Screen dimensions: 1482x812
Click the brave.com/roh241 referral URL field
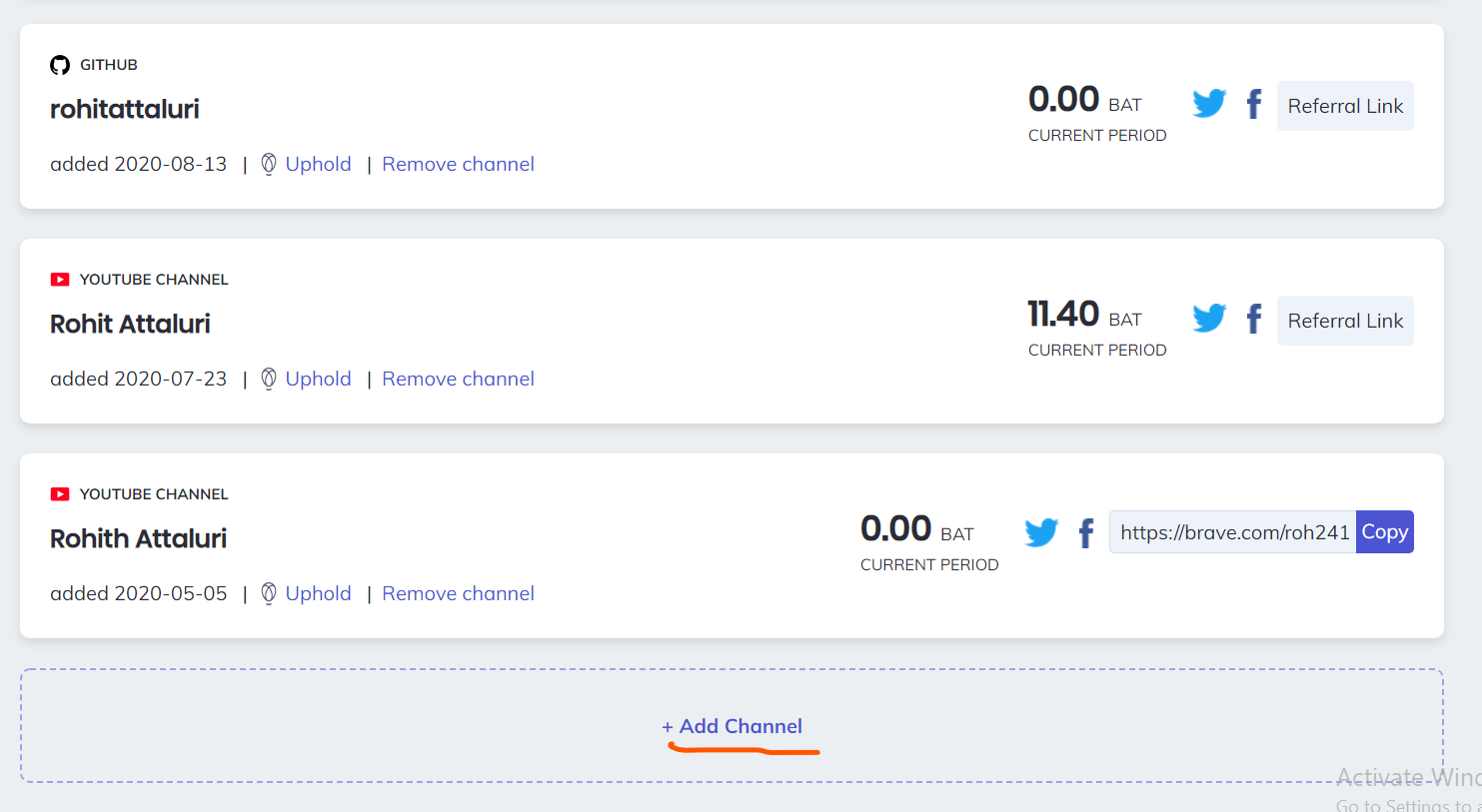click(1233, 532)
